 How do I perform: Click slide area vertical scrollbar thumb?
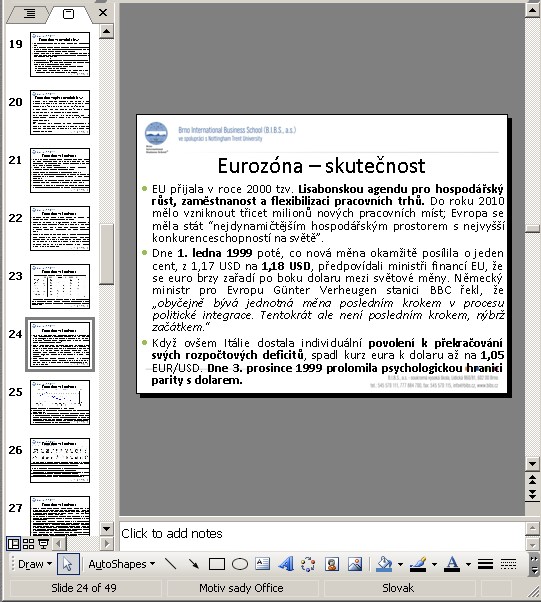[x=532, y=228]
